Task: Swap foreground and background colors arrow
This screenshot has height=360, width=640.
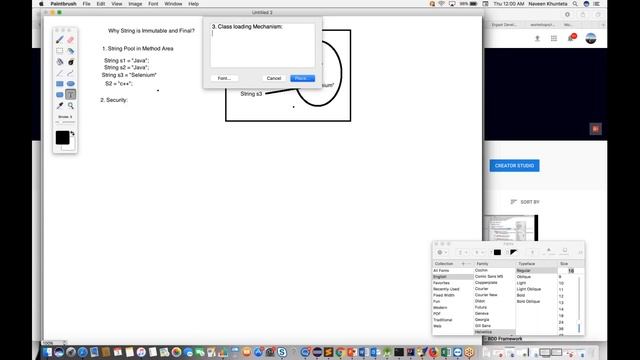Action: 73,133
